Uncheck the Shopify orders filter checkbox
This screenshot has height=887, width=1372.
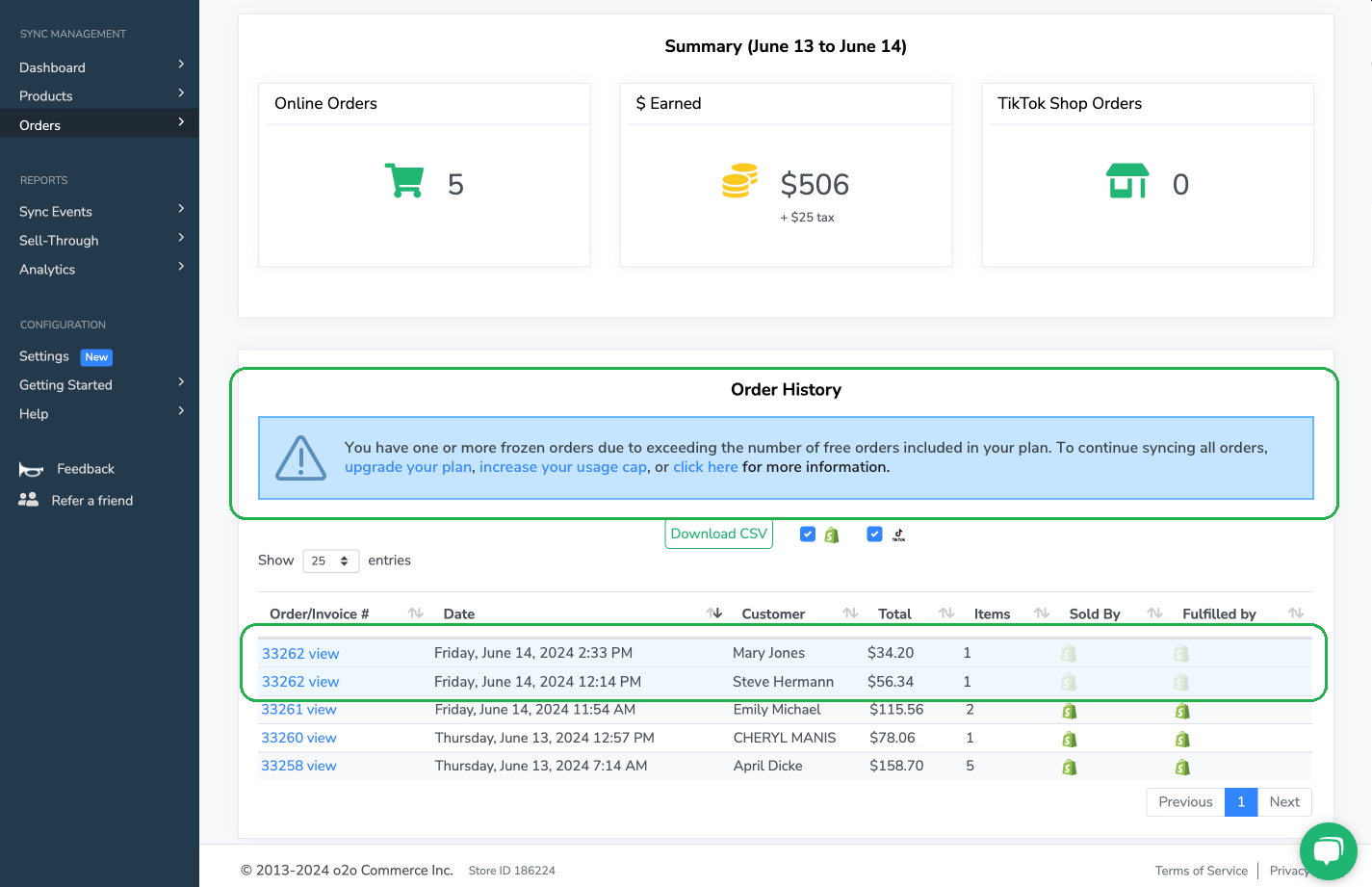[x=808, y=534]
